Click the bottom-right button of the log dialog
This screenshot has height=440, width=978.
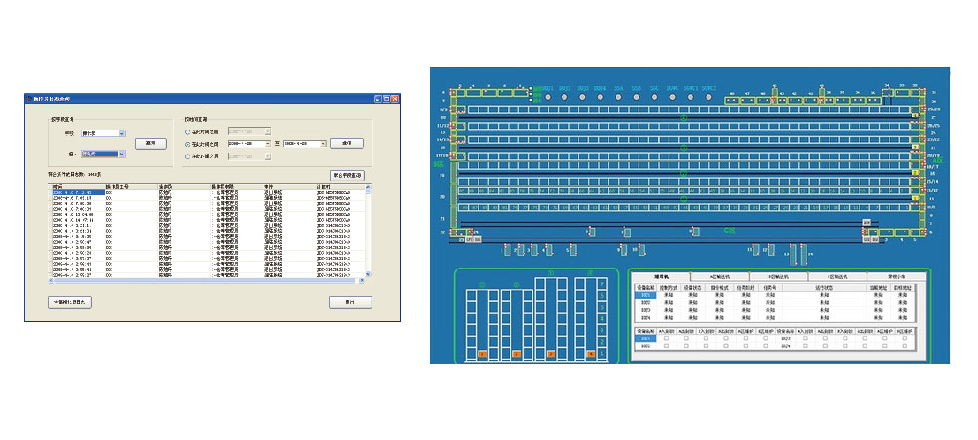(x=351, y=302)
